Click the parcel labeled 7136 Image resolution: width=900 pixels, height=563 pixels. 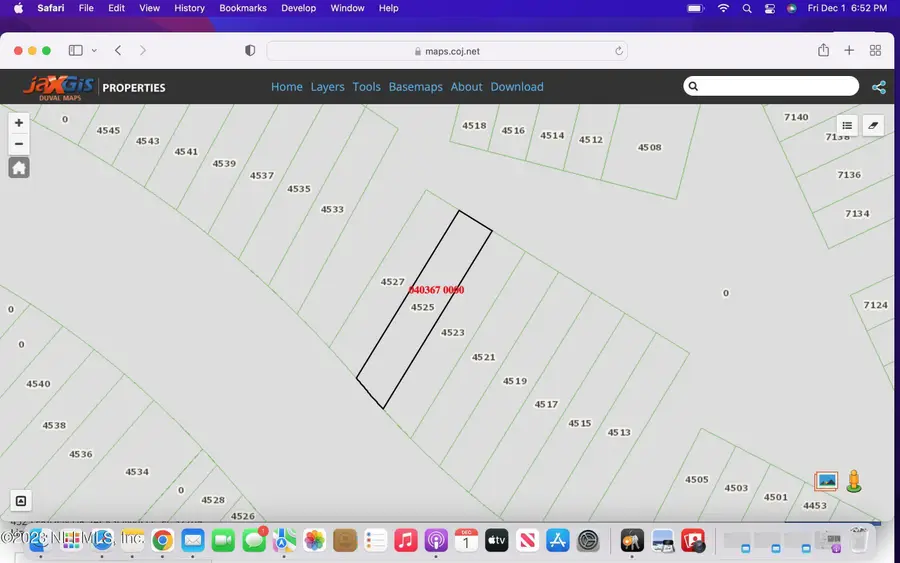pos(849,174)
